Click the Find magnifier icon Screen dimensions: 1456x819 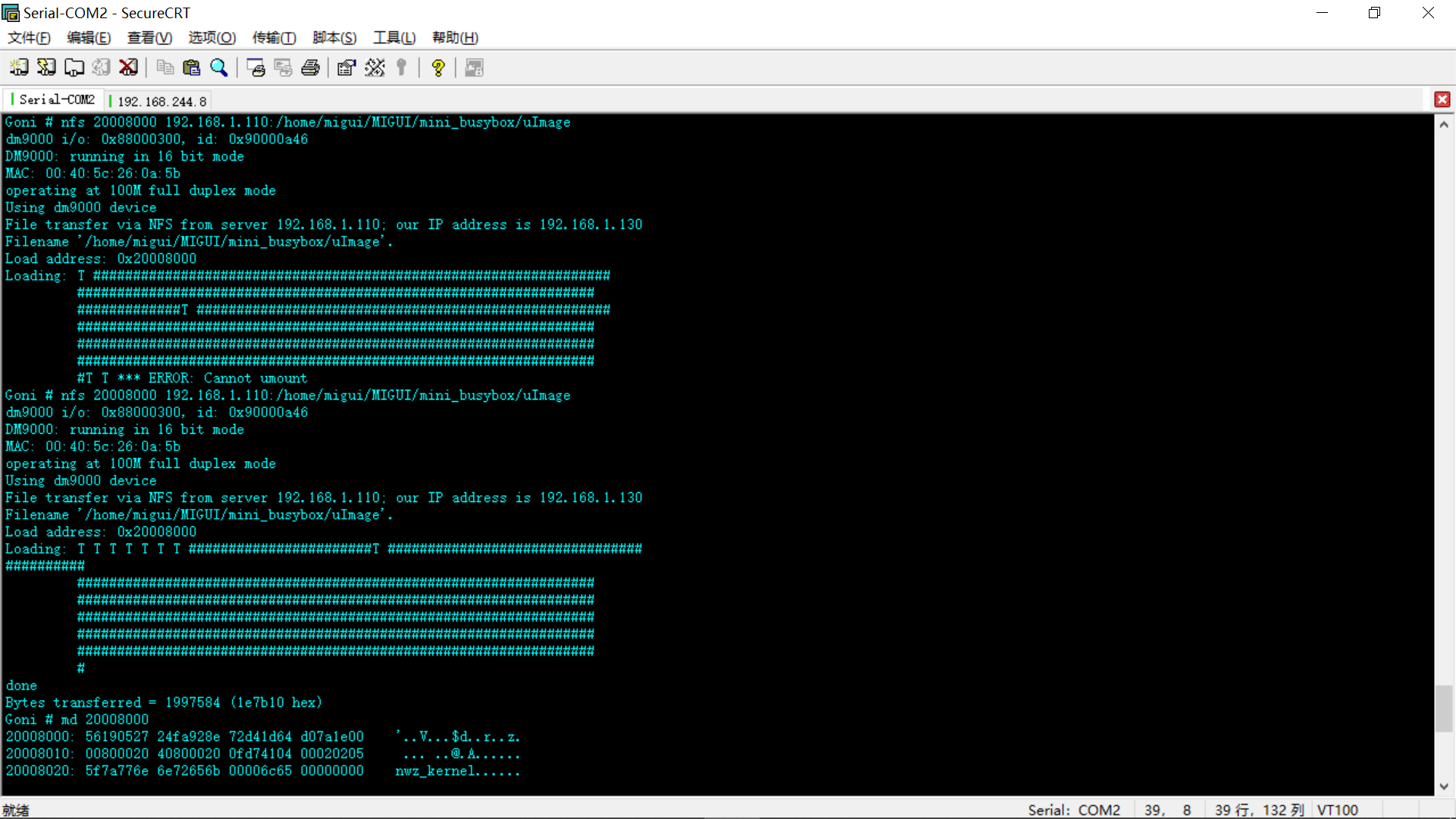[219, 67]
